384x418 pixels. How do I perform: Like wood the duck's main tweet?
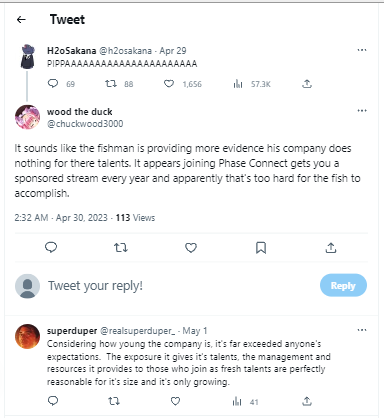(191, 247)
